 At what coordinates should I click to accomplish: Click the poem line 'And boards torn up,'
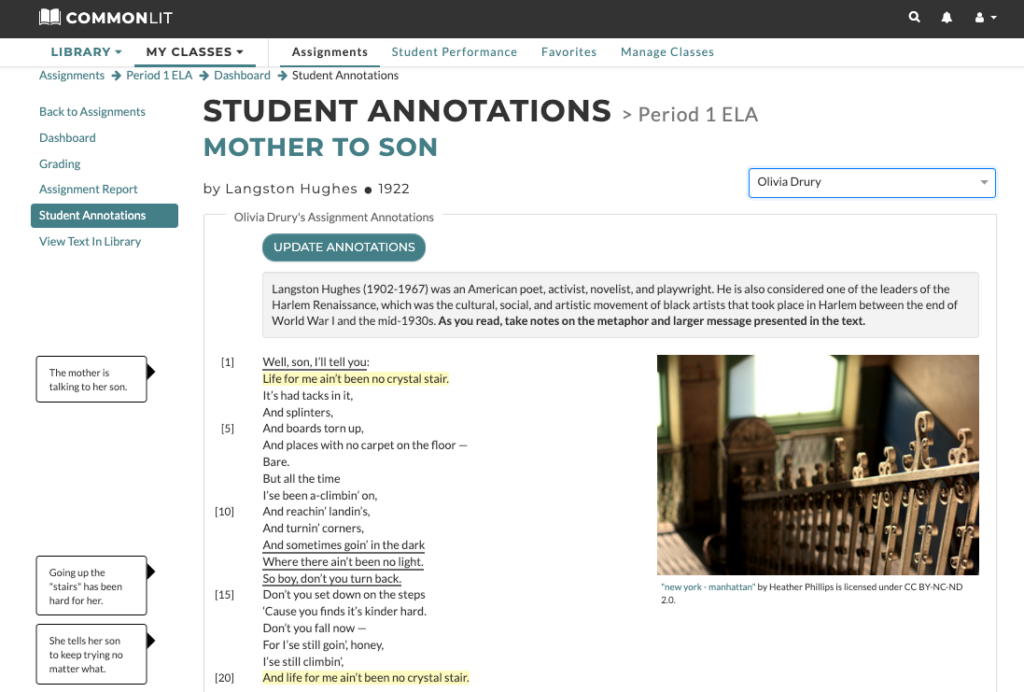pyautogui.click(x=313, y=428)
